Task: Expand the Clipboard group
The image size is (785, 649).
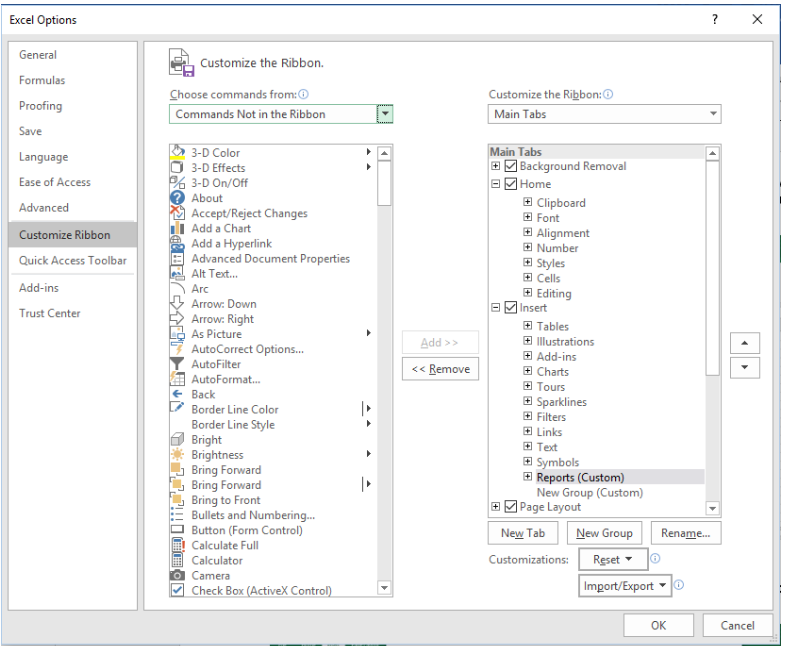Action: point(527,202)
